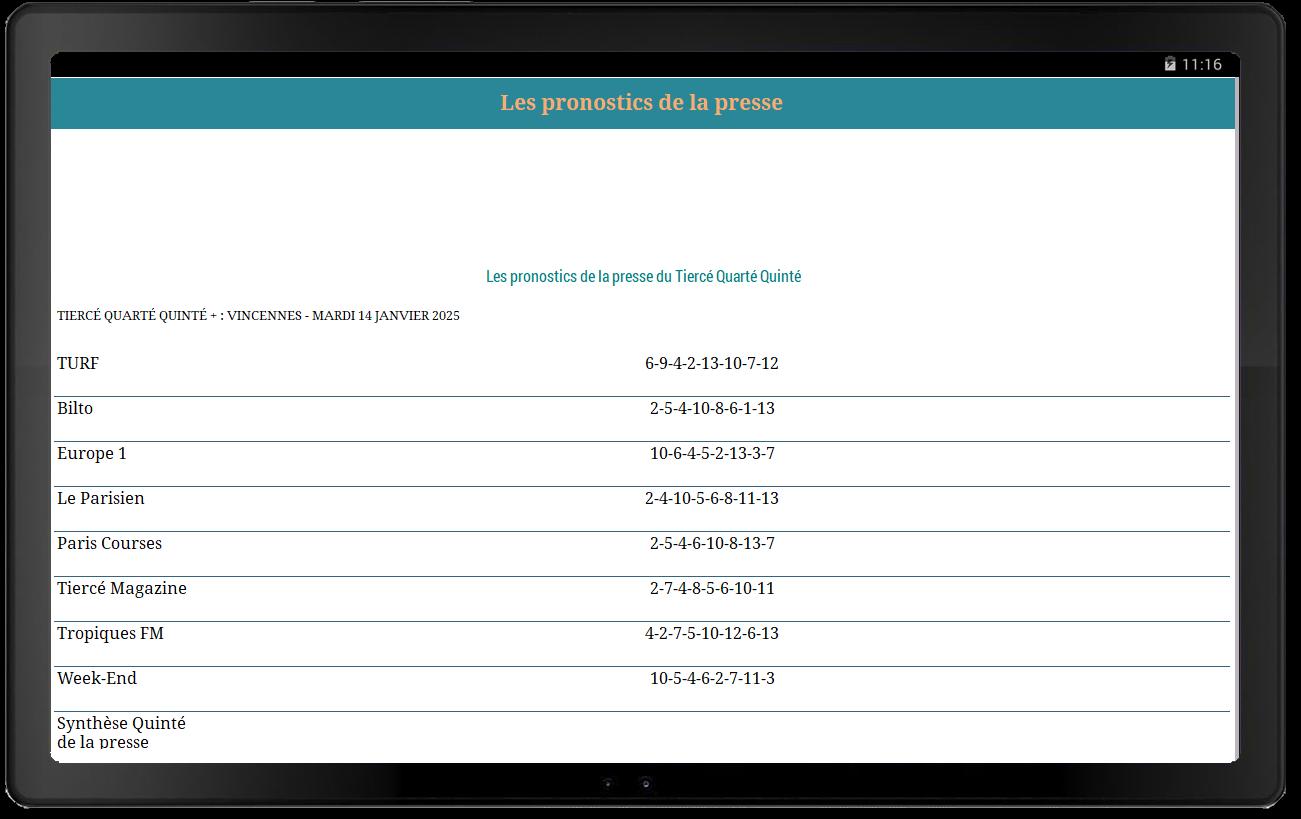This screenshot has height=819, width=1301.
Task: Click the teal subtitle 'Les pronostics de la presse du Tiercé Quarté Quinté'
Action: (x=643, y=276)
